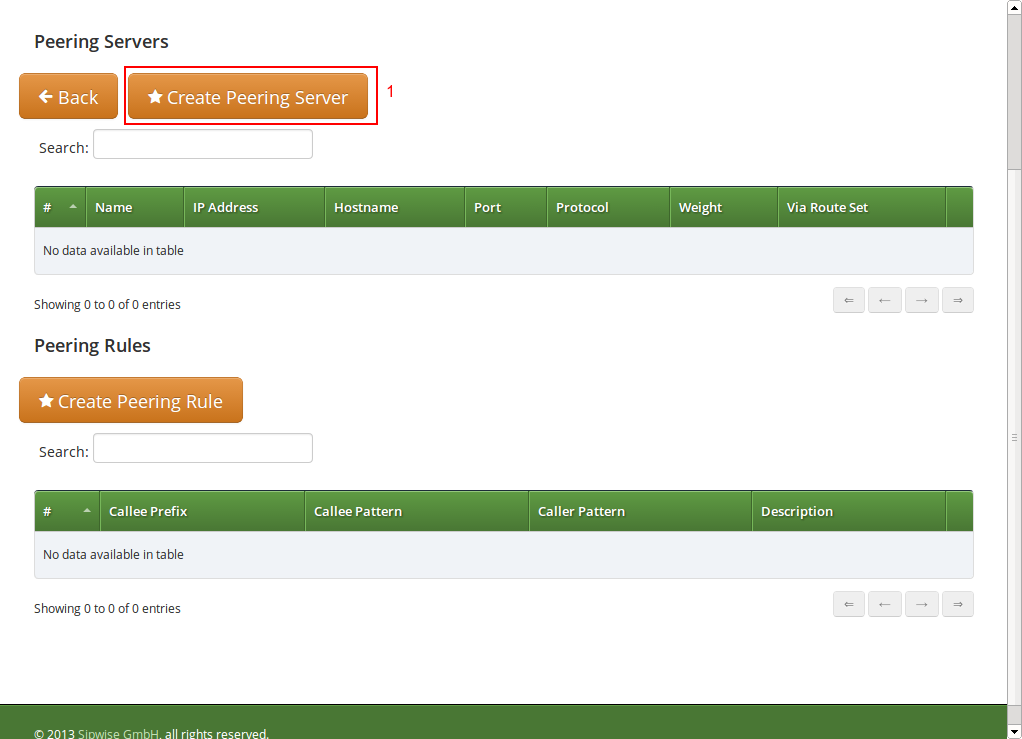Click the Back button
The image size is (1022, 739).
68,96
